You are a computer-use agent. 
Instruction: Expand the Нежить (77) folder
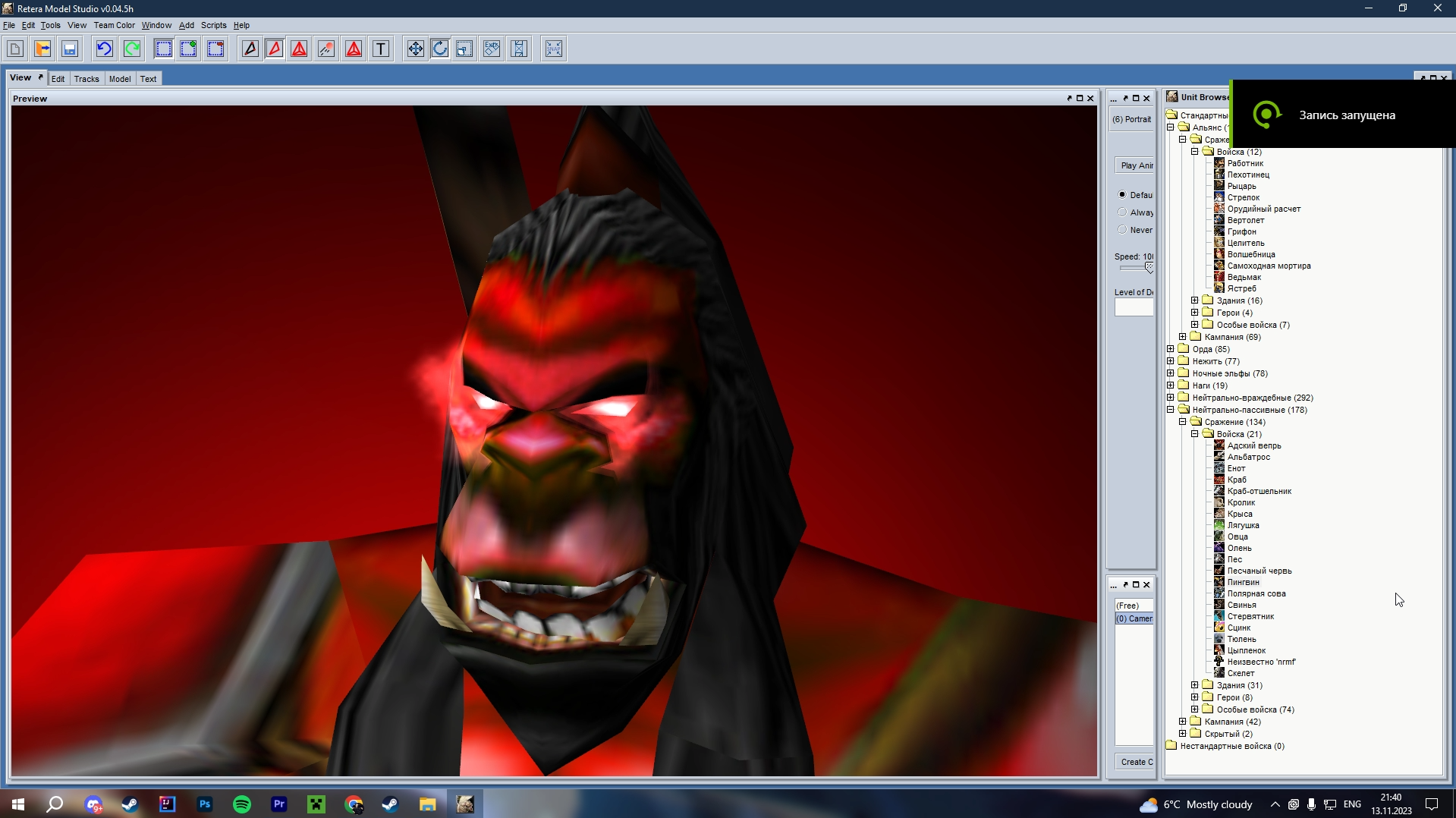(1171, 361)
